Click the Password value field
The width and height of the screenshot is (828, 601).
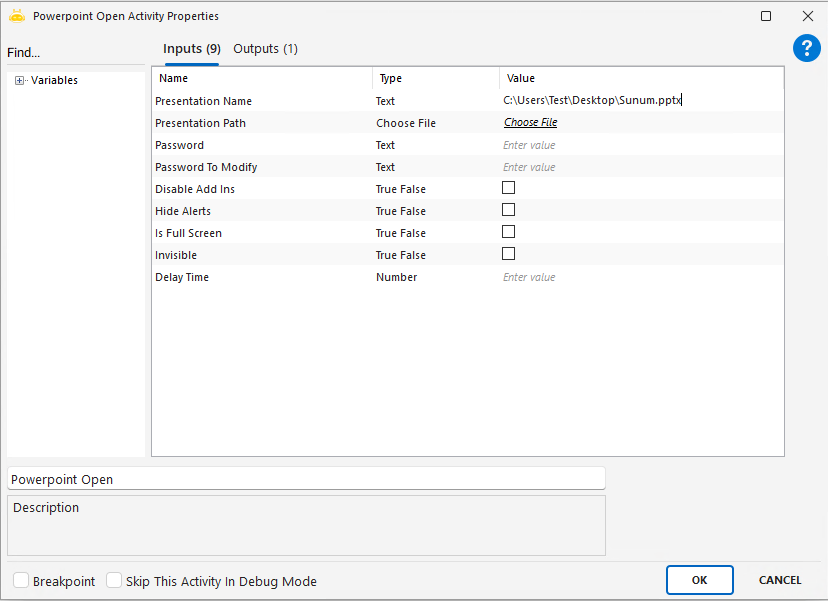[x=640, y=145]
